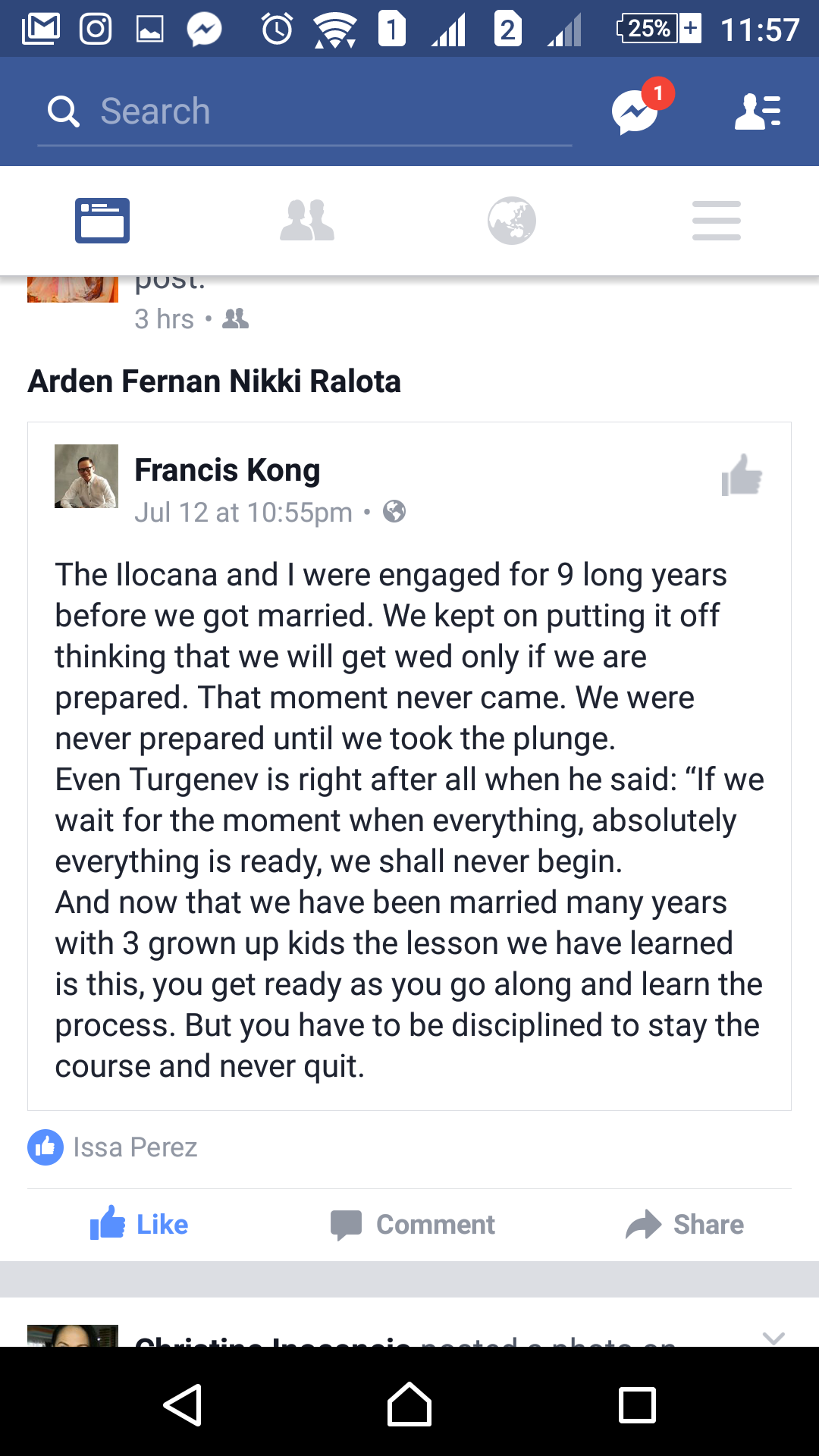This screenshot has width=819, height=1456.
Task: Expand options chevron on Christine's post
Action: [x=773, y=1338]
